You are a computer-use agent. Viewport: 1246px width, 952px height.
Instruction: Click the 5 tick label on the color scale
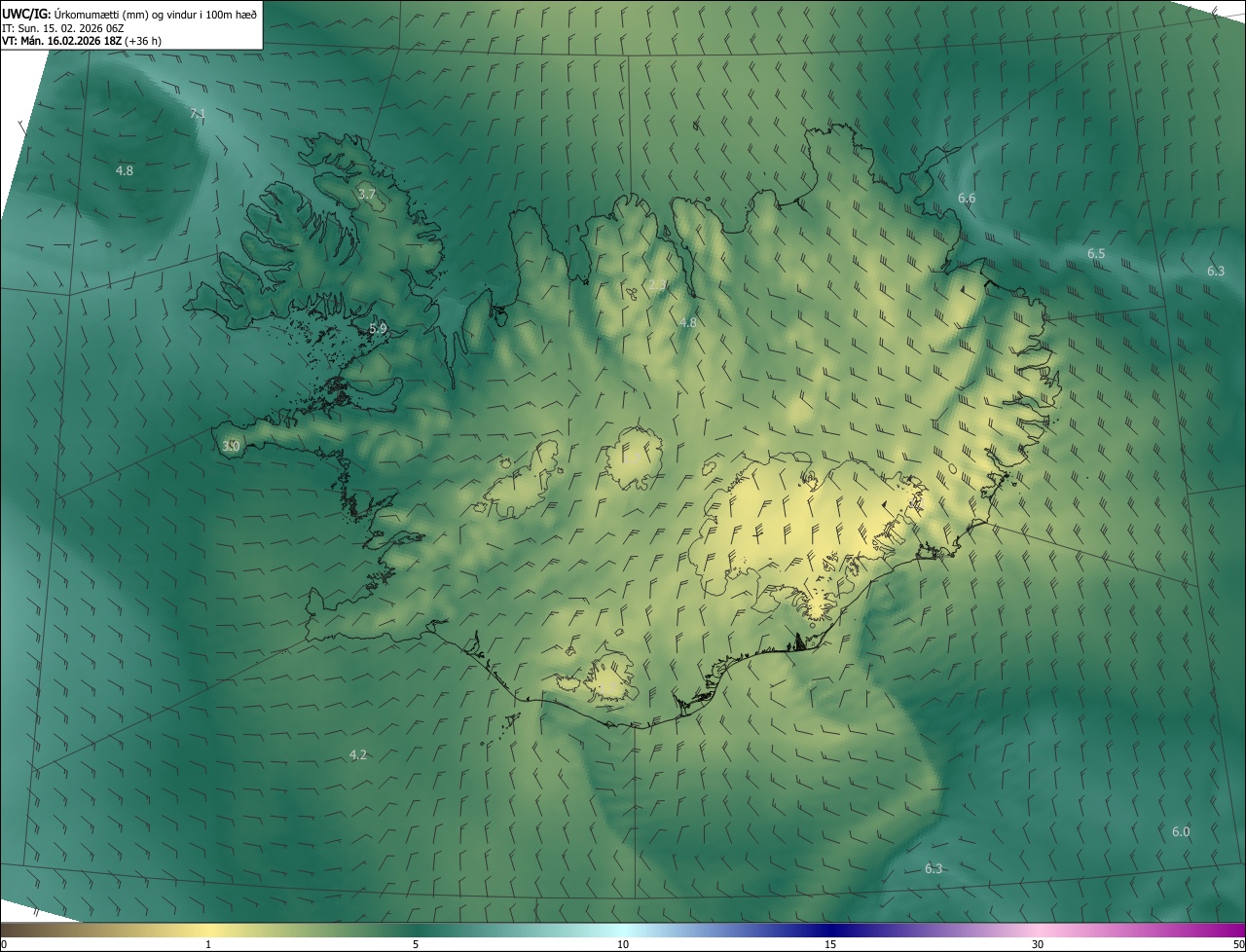(416, 944)
